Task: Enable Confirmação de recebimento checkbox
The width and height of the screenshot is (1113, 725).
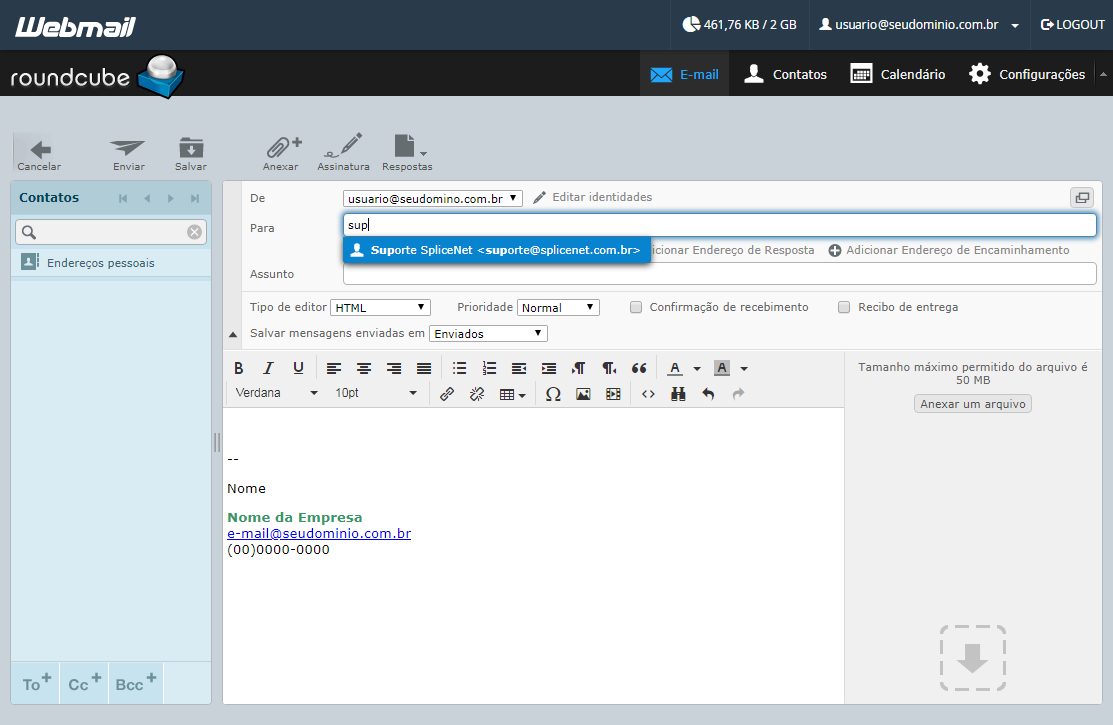Action: click(636, 307)
